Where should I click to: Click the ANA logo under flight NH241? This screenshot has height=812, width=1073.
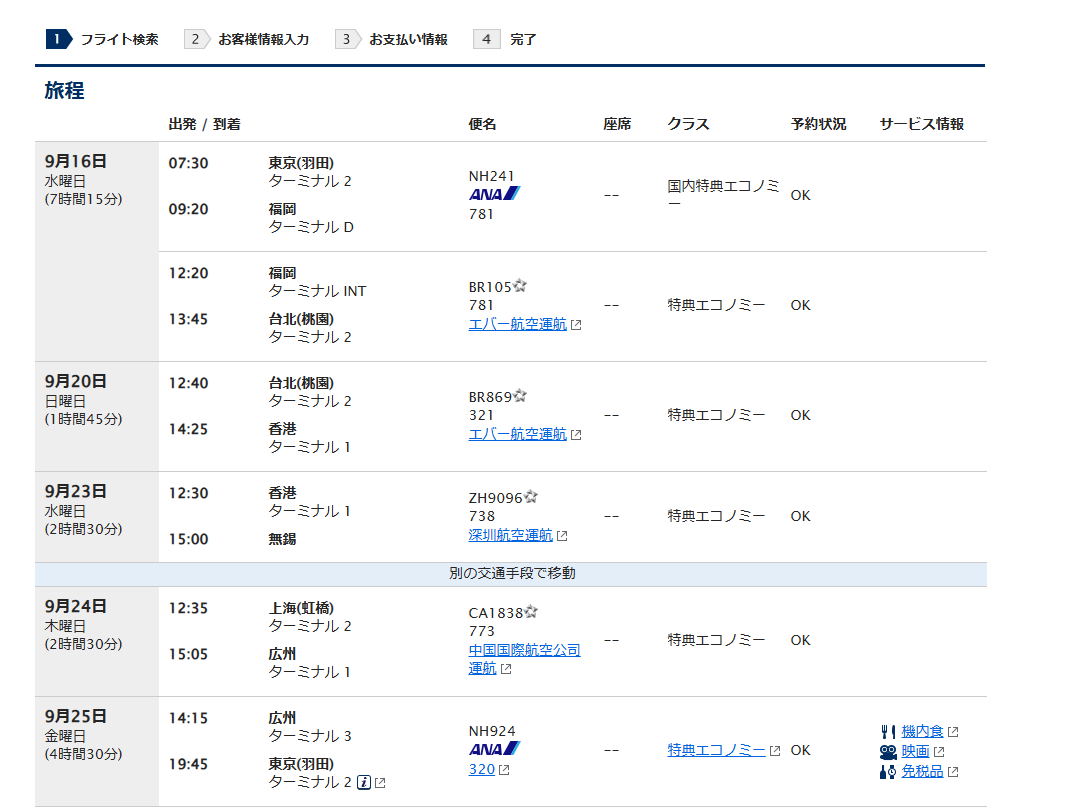coord(495,194)
